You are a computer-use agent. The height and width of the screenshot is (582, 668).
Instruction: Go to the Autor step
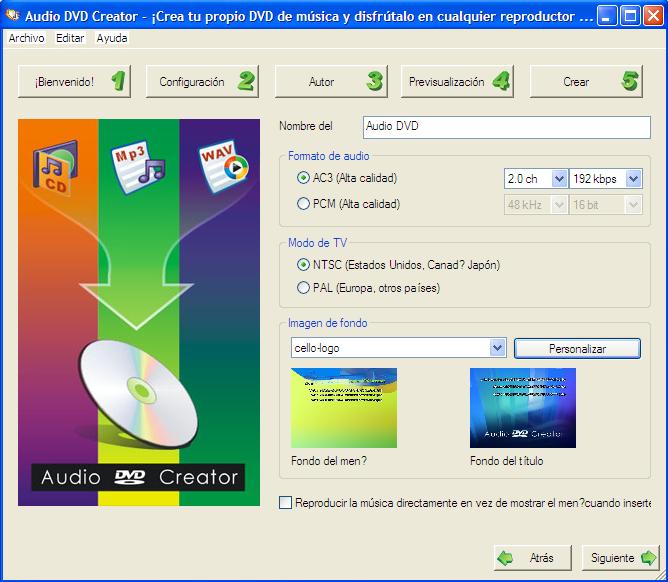(331, 81)
